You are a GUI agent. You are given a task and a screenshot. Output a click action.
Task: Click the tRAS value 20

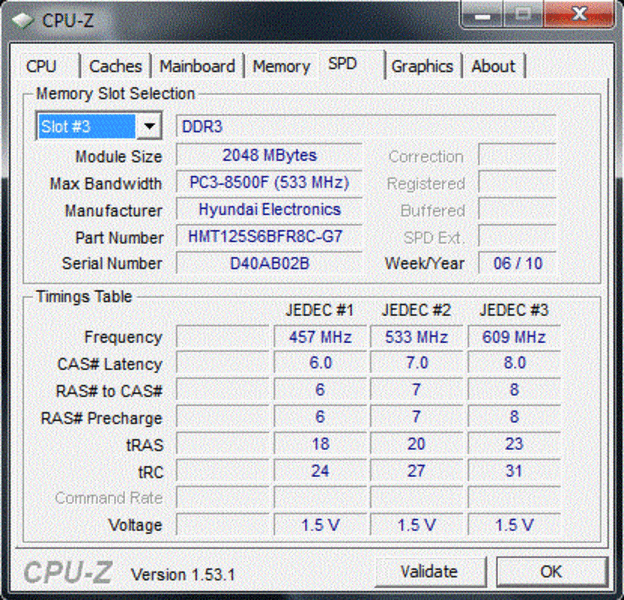(x=416, y=444)
